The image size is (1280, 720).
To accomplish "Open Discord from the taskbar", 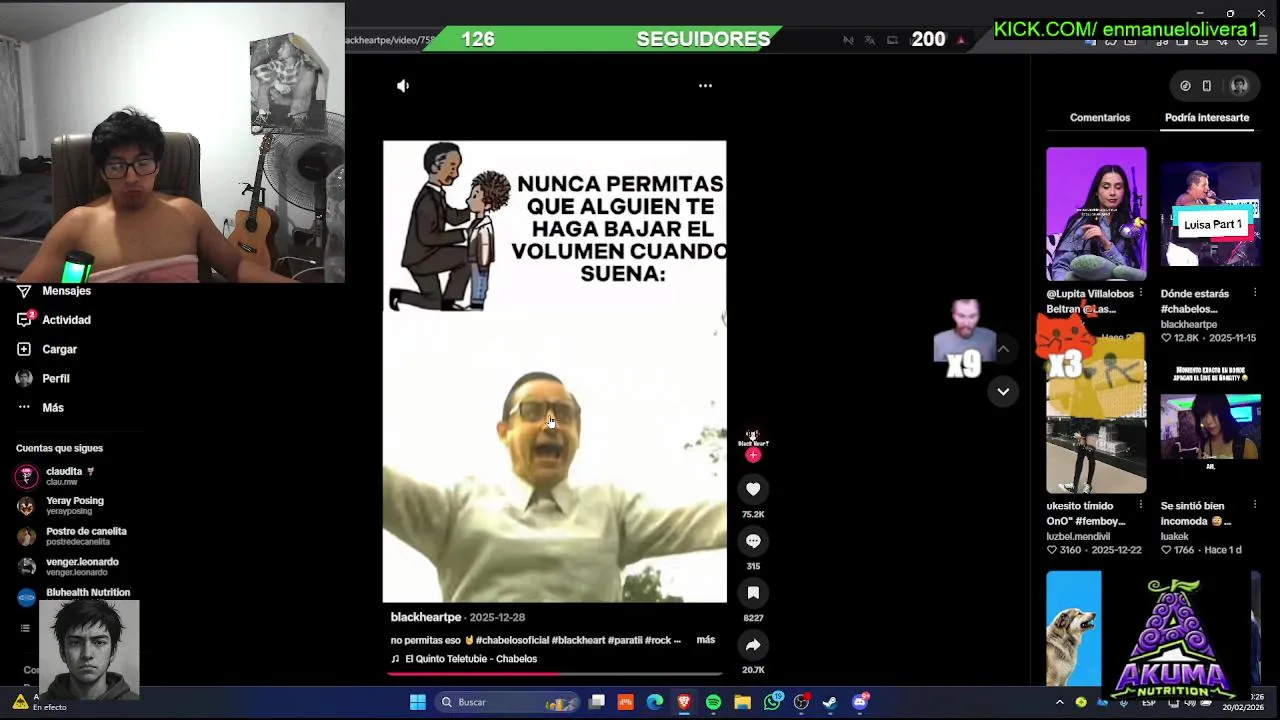I will click(860, 702).
